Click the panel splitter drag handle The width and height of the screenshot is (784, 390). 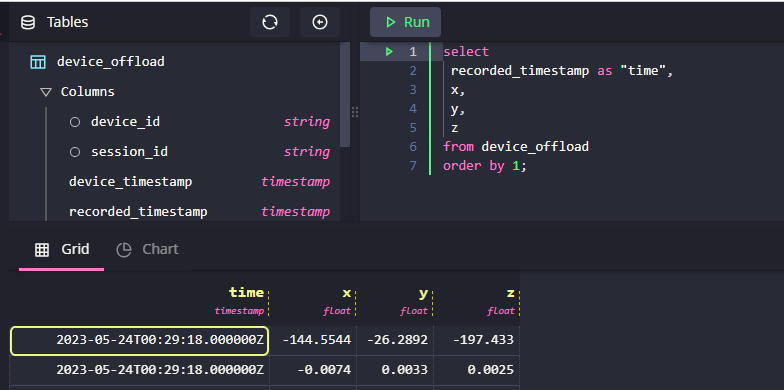(355, 112)
